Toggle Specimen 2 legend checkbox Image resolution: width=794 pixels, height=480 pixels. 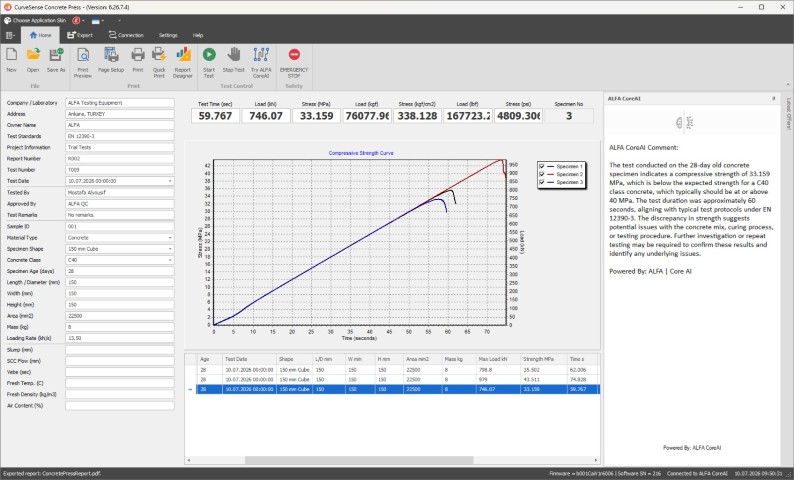542,174
